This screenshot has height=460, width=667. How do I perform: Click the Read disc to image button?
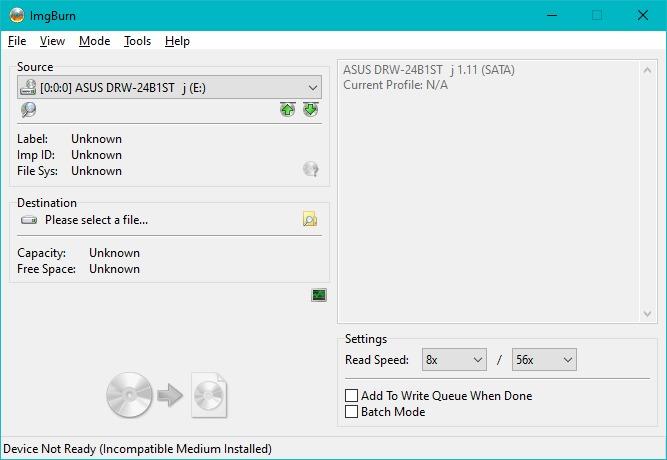click(166, 395)
